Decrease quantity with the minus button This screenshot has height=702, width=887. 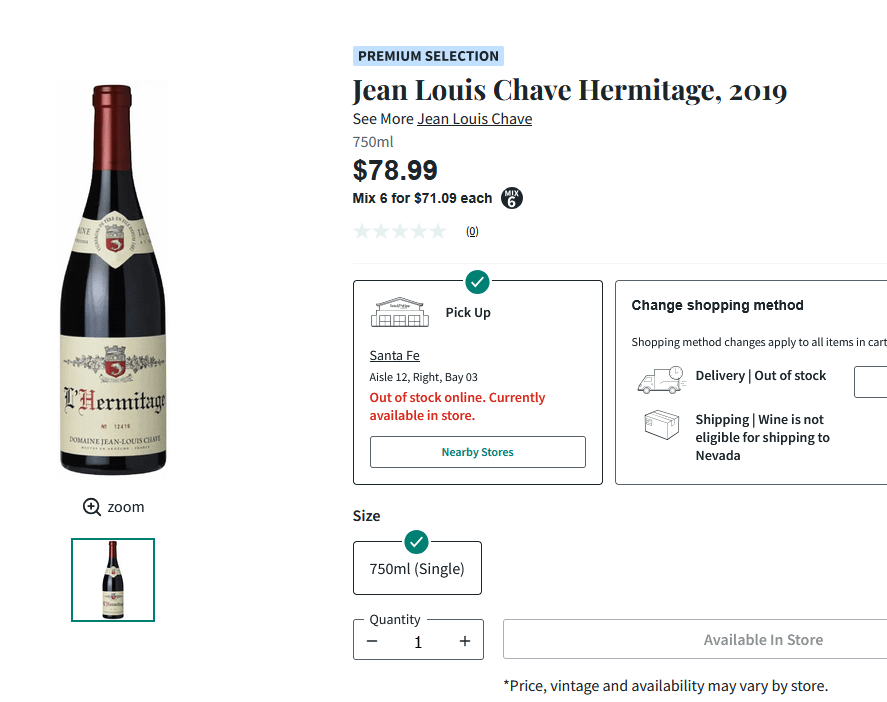(x=372, y=641)
